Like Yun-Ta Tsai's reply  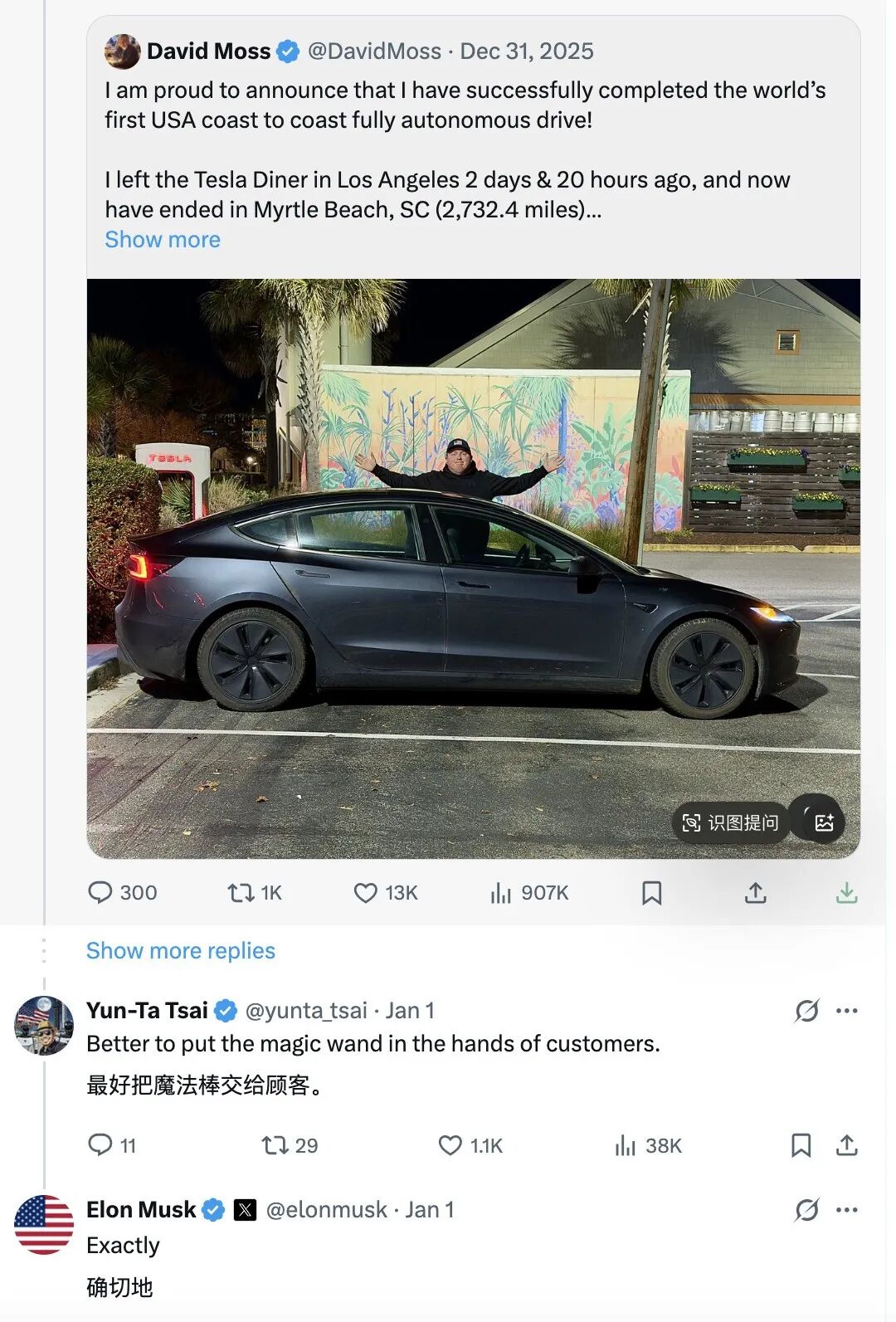click(x=450, y=1145)
